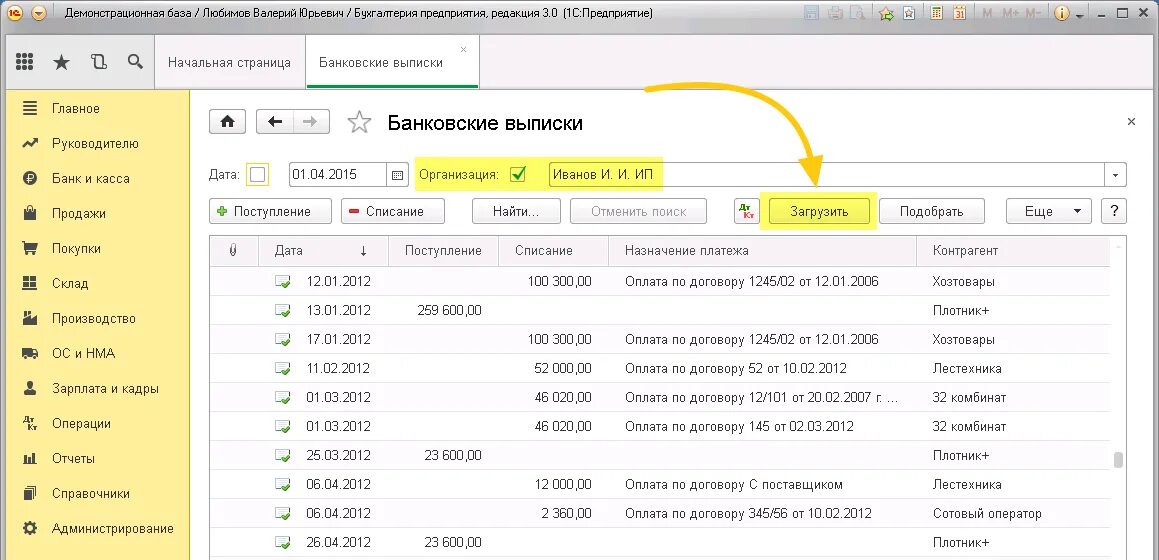Click the Отменить поиск button
This screenshot has height=560, width=1159.
click(639, 211)
